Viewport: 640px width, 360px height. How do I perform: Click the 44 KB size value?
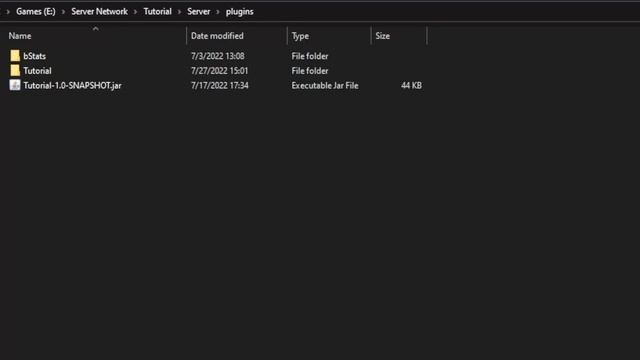[x=411, y=85]
